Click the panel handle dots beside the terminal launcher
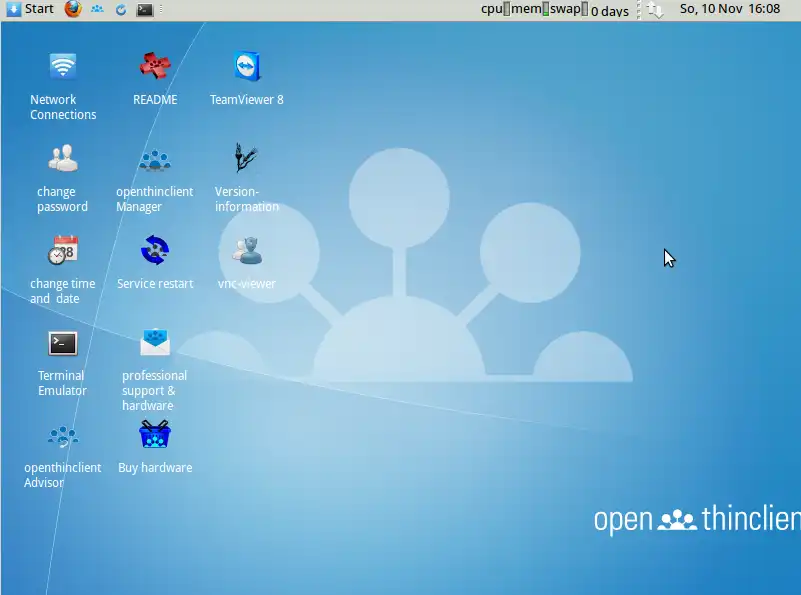Viewport: 801px width, 595px height. pos(161,9)
